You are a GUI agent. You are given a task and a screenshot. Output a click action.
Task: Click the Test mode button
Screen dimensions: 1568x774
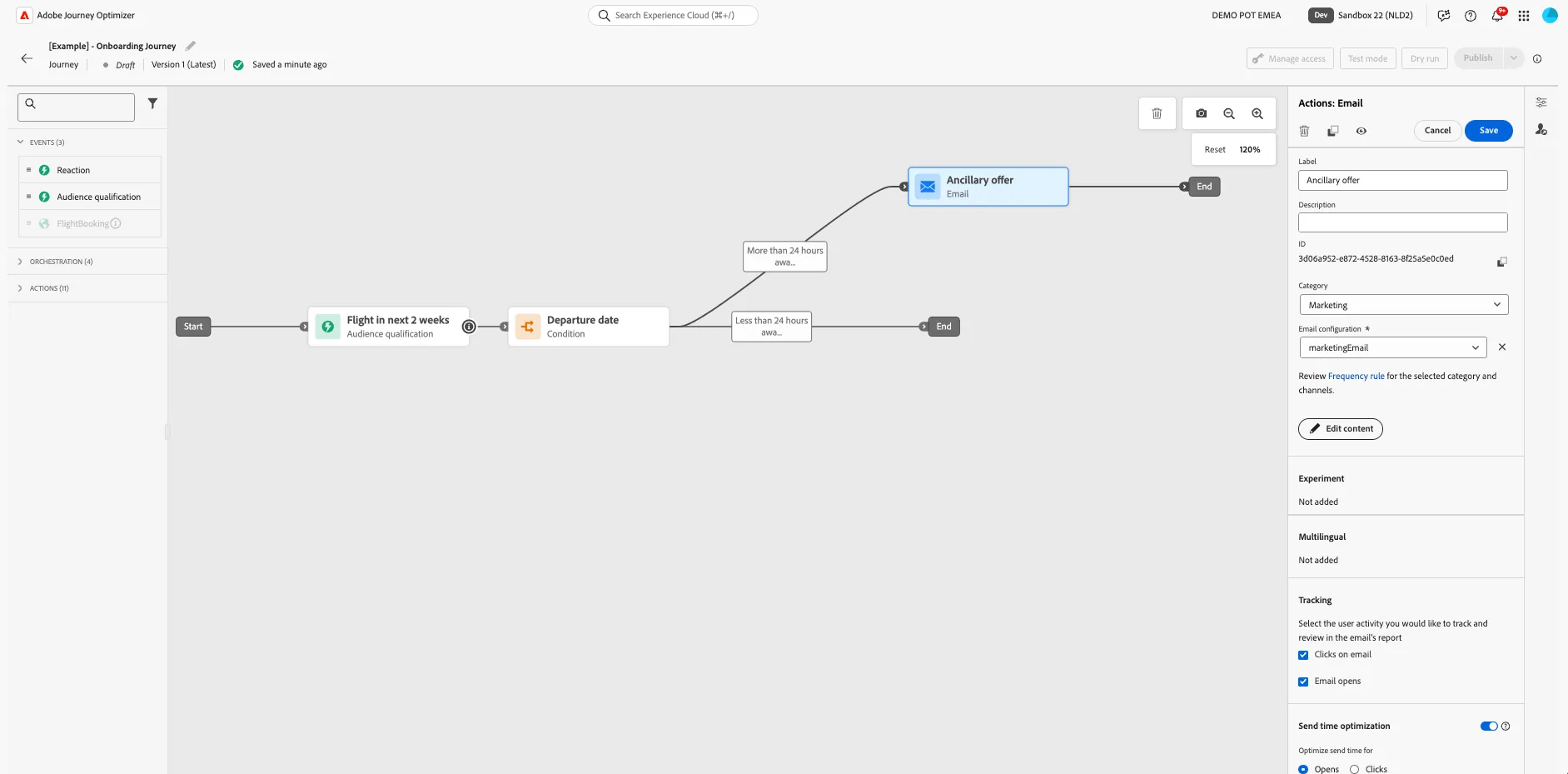(1367, 58)
